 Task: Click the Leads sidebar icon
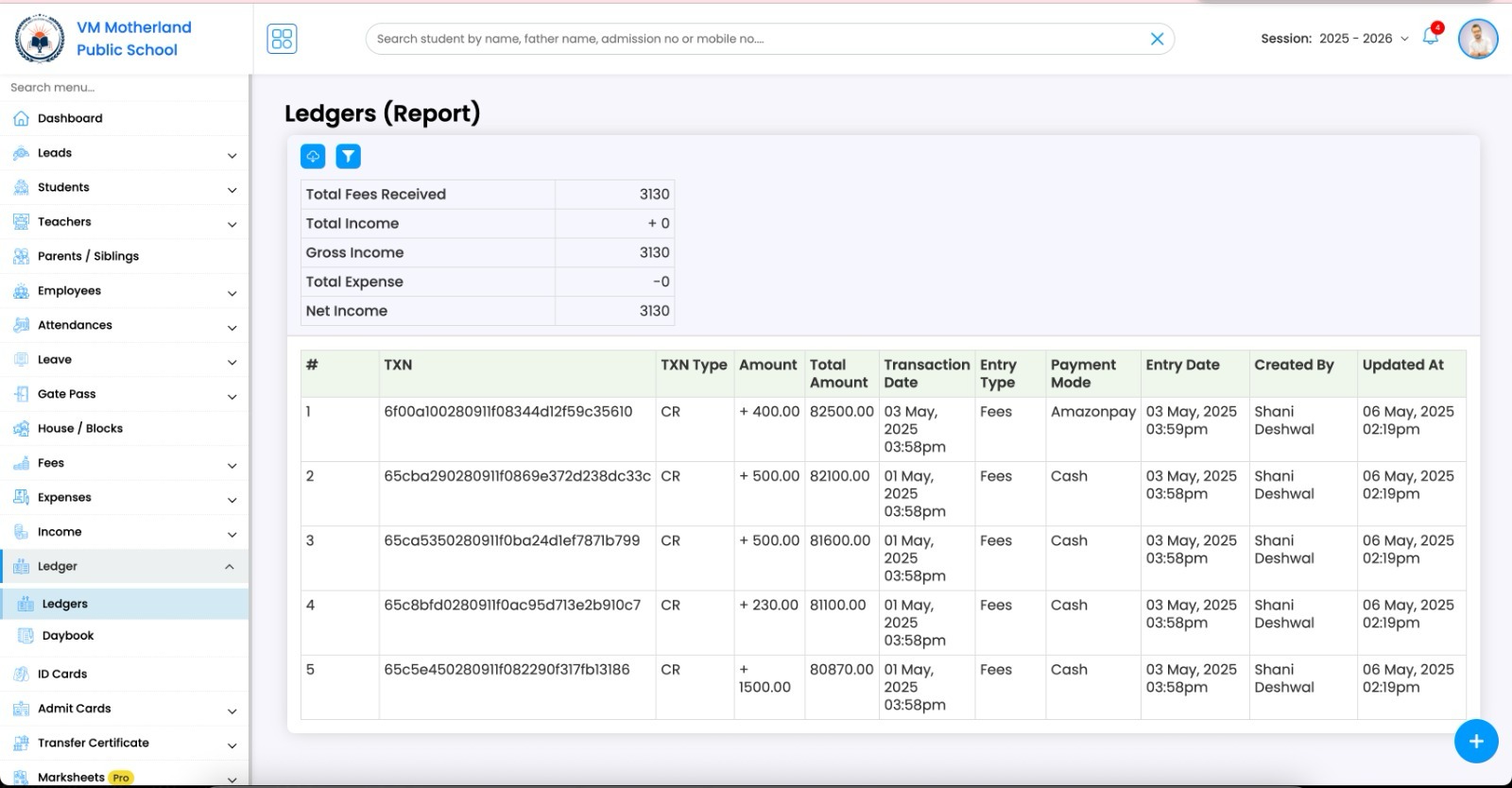click(21, 153)
